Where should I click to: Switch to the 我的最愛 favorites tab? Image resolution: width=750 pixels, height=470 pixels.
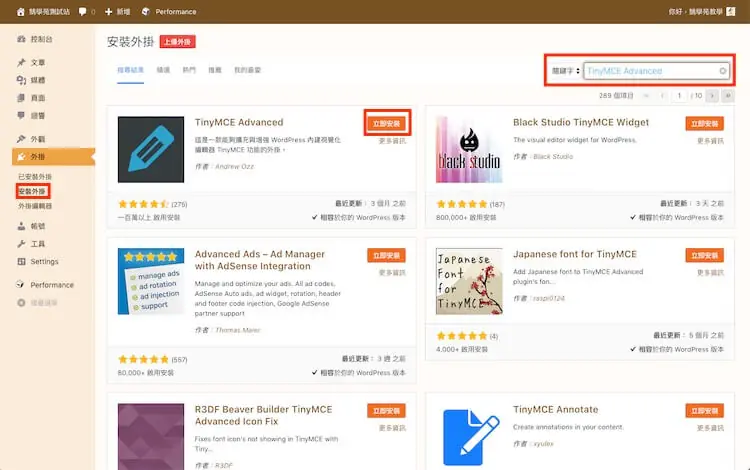(247, 70)
